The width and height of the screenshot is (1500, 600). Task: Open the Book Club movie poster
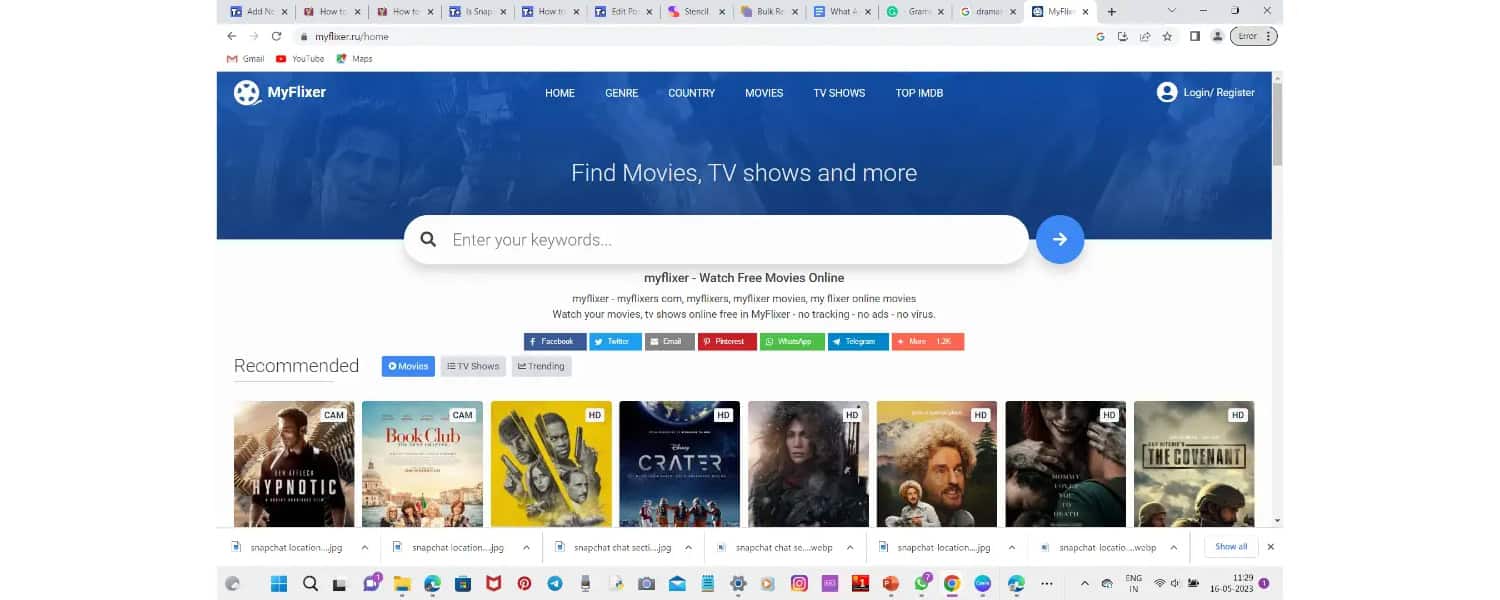click(x=422, y=464)
